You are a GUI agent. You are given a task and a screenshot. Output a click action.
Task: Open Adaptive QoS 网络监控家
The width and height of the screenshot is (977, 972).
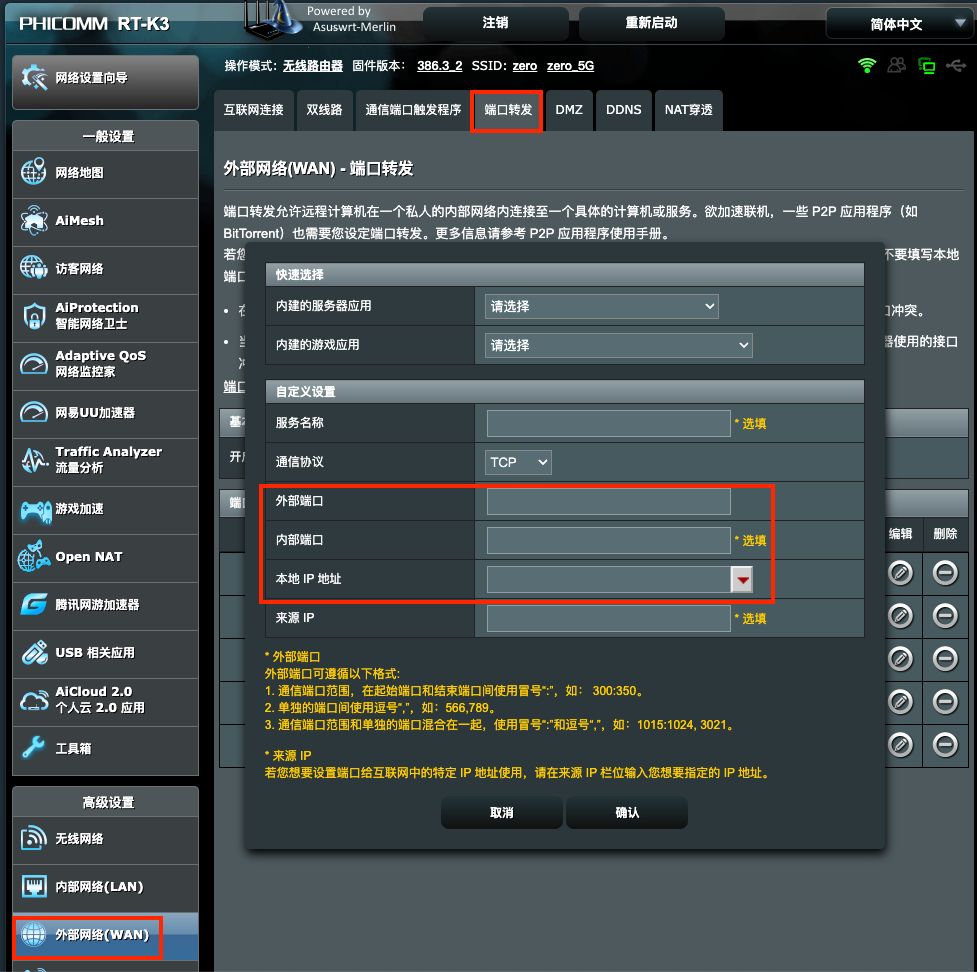[x=105, y=365]
